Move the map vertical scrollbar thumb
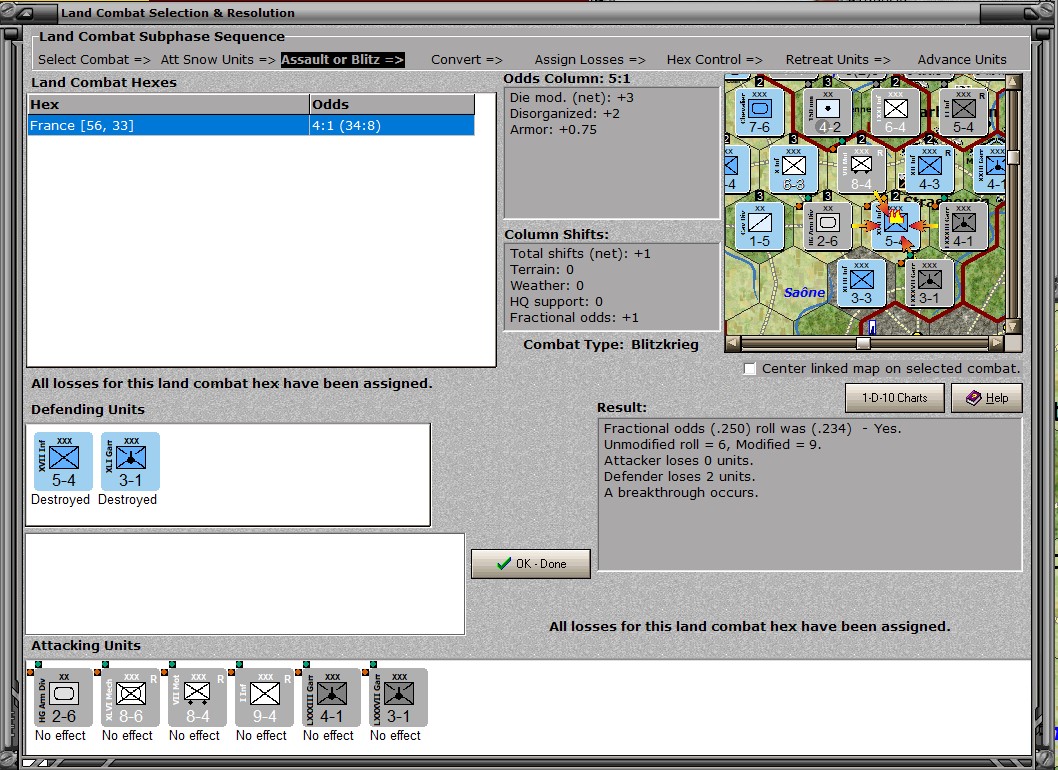The image size is (1058, 770). 1013,157
